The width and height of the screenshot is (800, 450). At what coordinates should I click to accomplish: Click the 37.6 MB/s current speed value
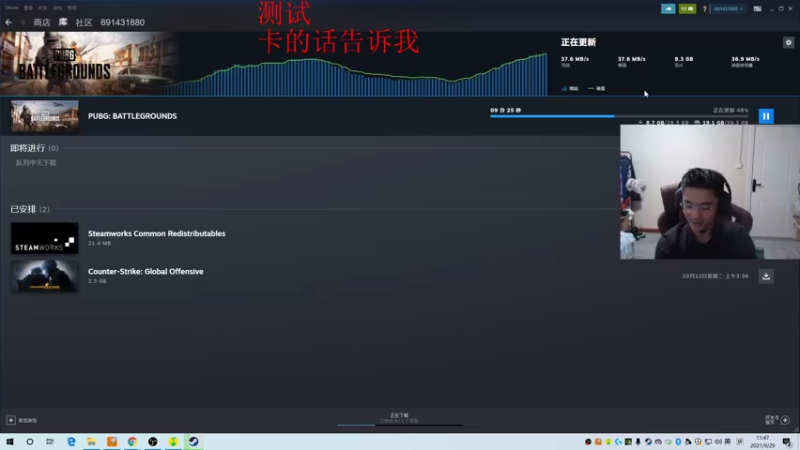574,59
